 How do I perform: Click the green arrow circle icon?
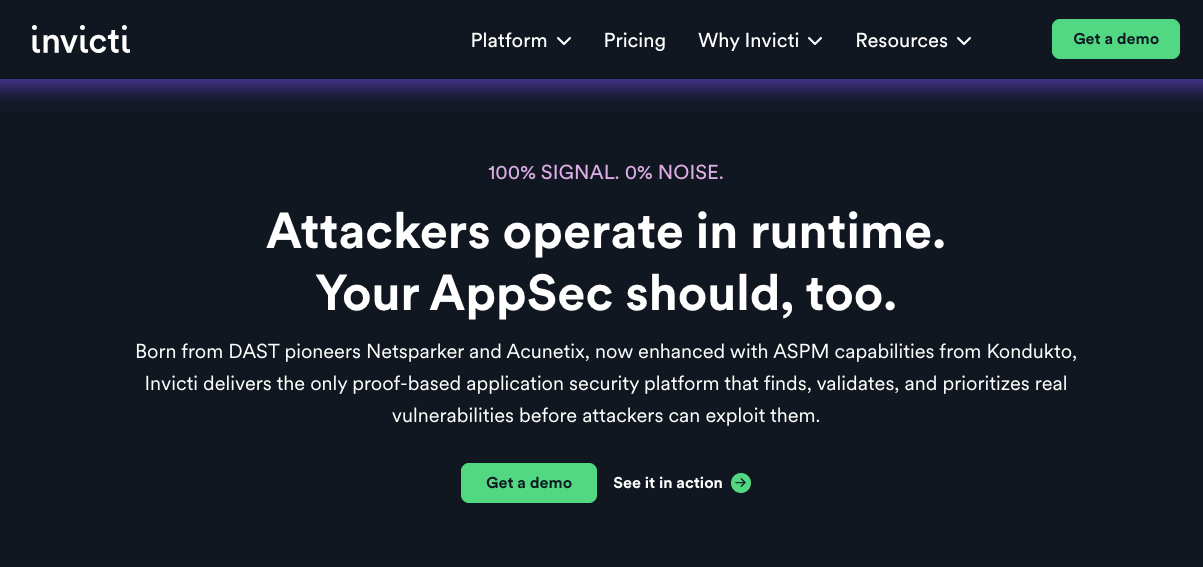point(741,483)
